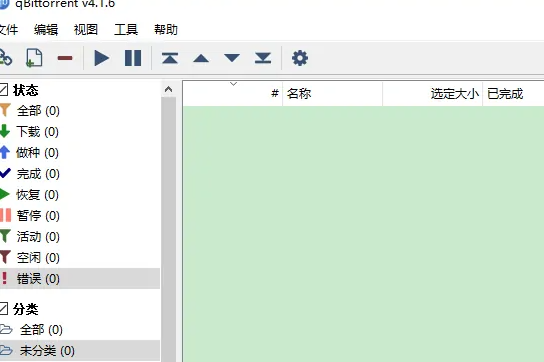Click the move up queue arrow

pyautogui.click(x=201, y=58)
